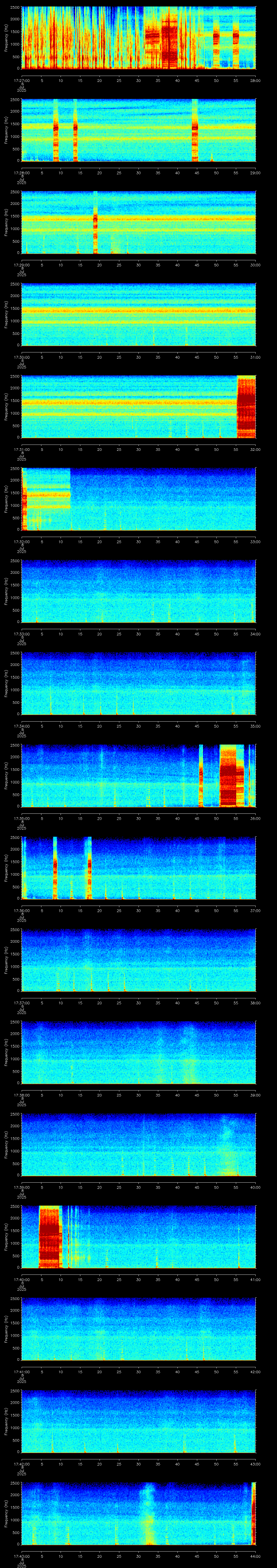Click the spectrogram panel starting at 17:40:00

point(139,1237)
